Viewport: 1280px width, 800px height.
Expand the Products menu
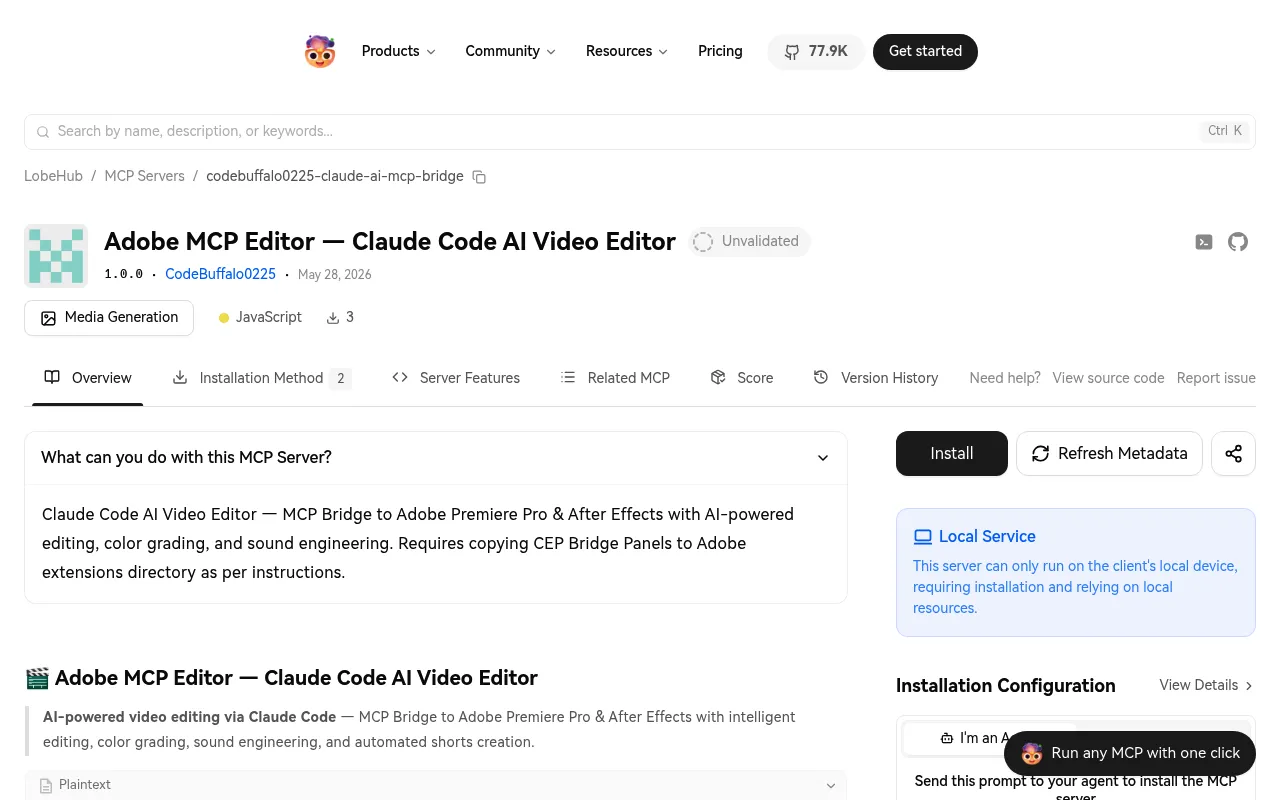pyautogui.click(x=398, y=51)
